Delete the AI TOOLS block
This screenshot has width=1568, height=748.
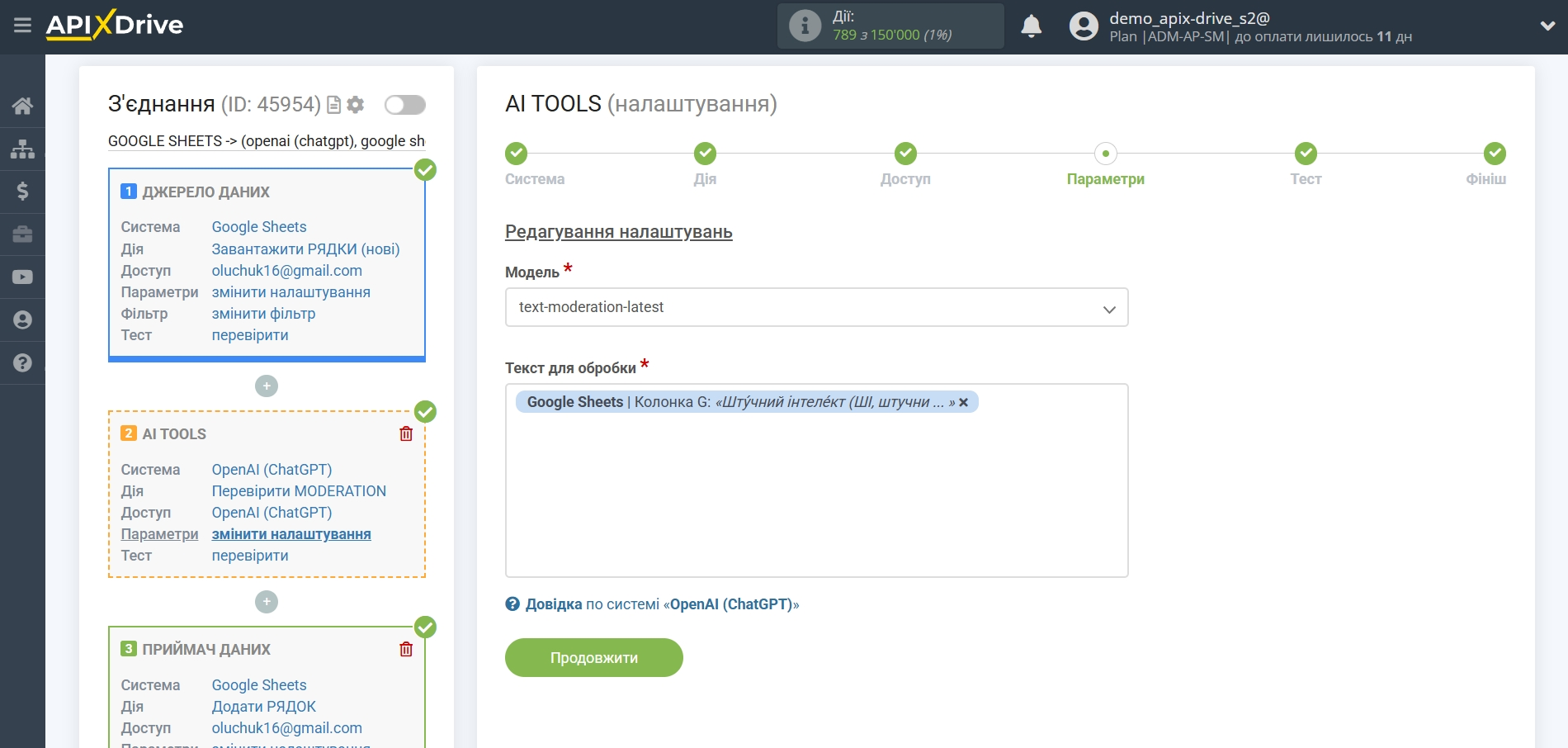click(406, 433)
